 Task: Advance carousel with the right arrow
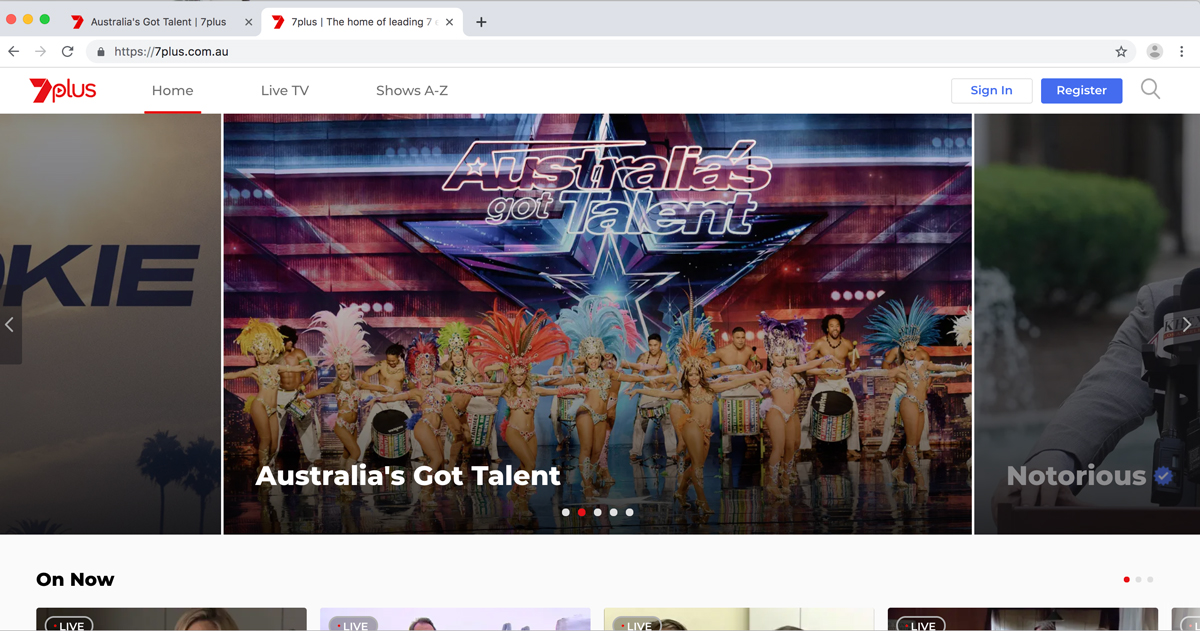click(1187, 325)
